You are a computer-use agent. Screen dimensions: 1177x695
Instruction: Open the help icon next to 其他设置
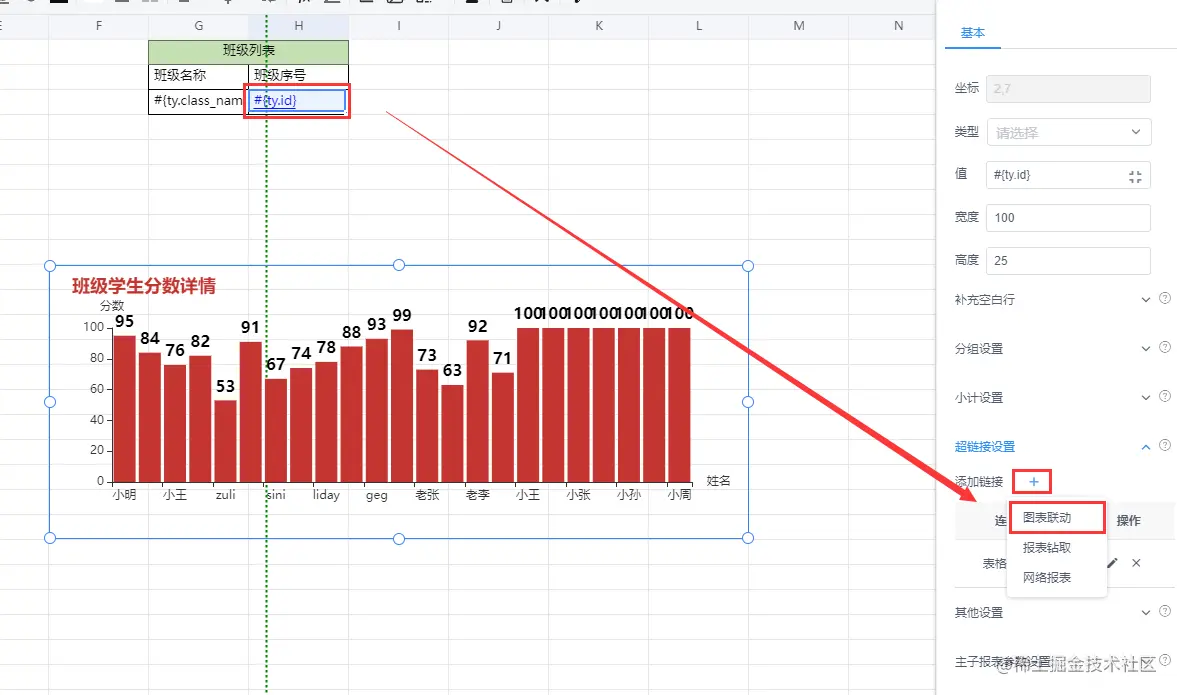(1165, 611)
